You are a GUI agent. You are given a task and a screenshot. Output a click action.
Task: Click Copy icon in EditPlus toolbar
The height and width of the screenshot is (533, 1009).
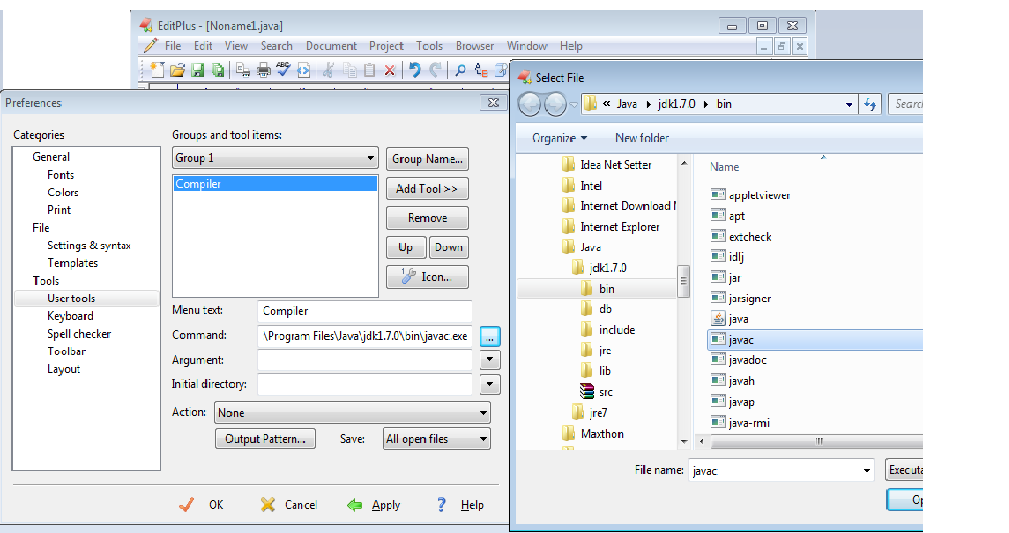pyautogui.click(x=349, y=70)
